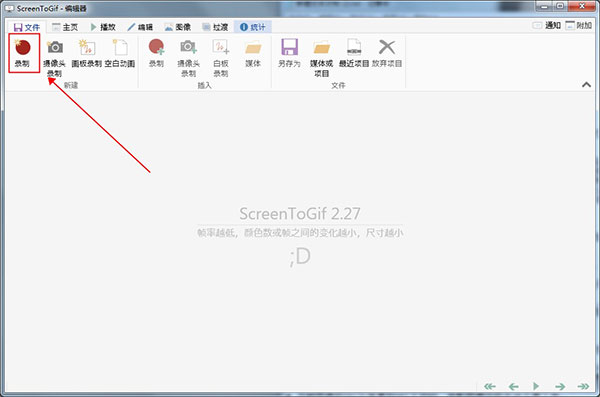
Task: Click the Save As (另存为) floppy icon
Action: point(289,47)
